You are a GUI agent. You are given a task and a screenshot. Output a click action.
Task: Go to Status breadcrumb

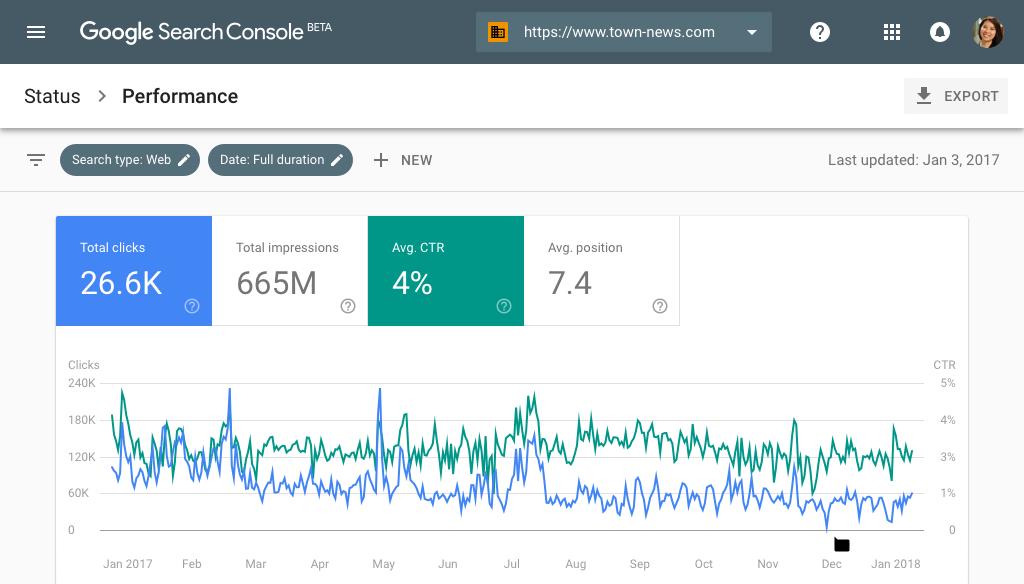point(52,96)
